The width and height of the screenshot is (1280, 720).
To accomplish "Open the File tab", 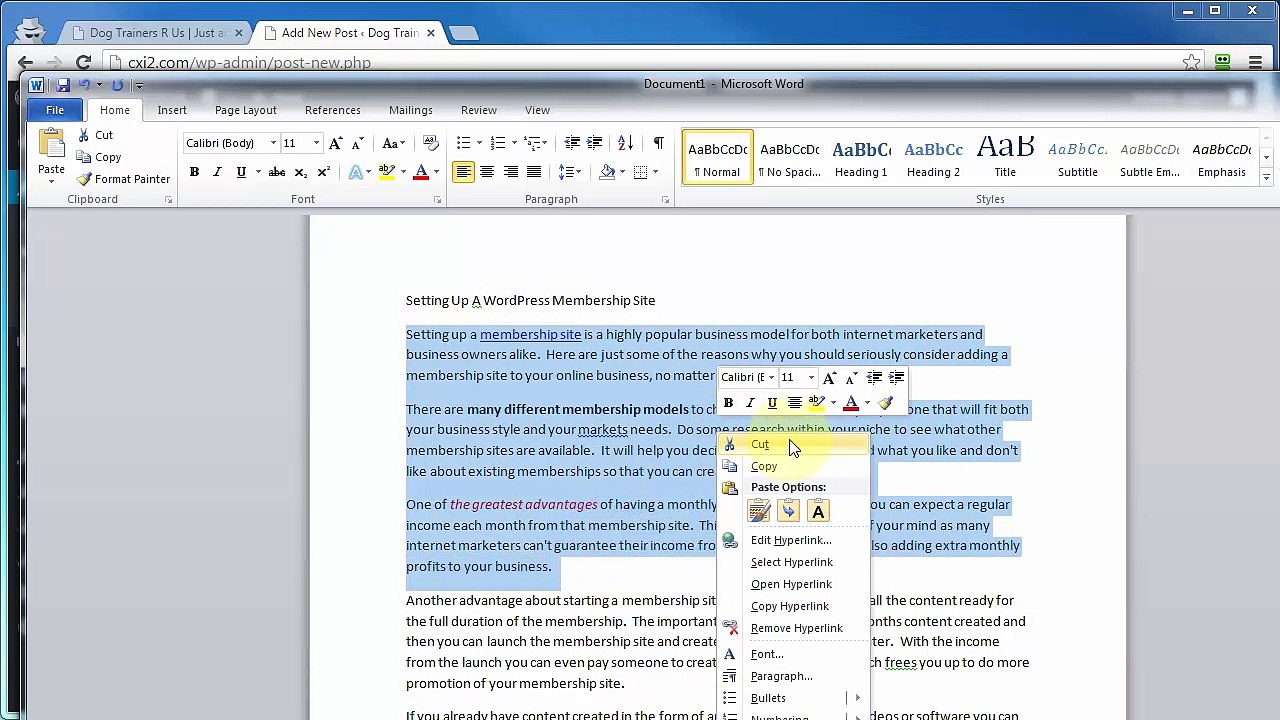I will (x=55, y=110).
